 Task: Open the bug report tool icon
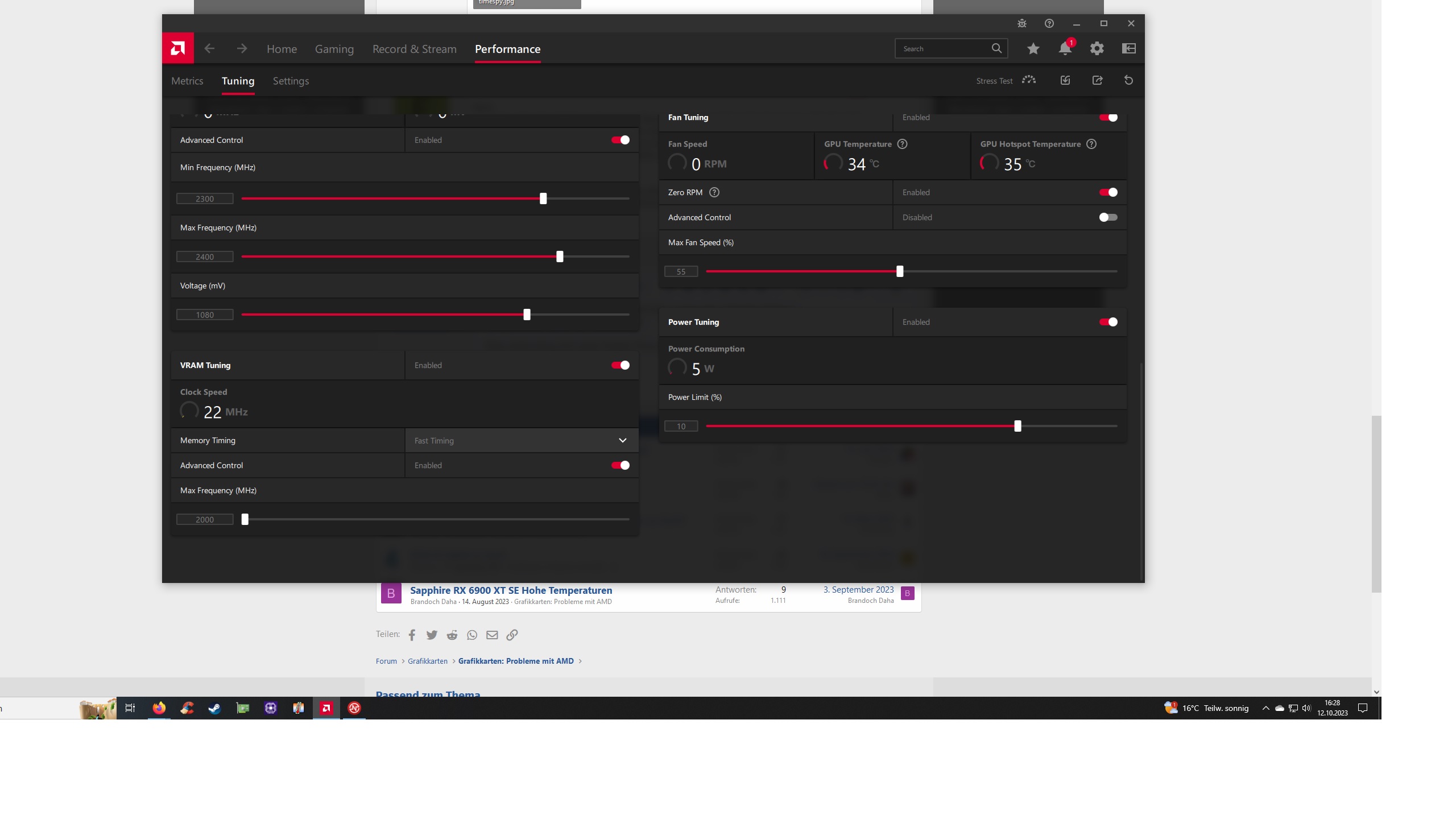(1021, 23)
